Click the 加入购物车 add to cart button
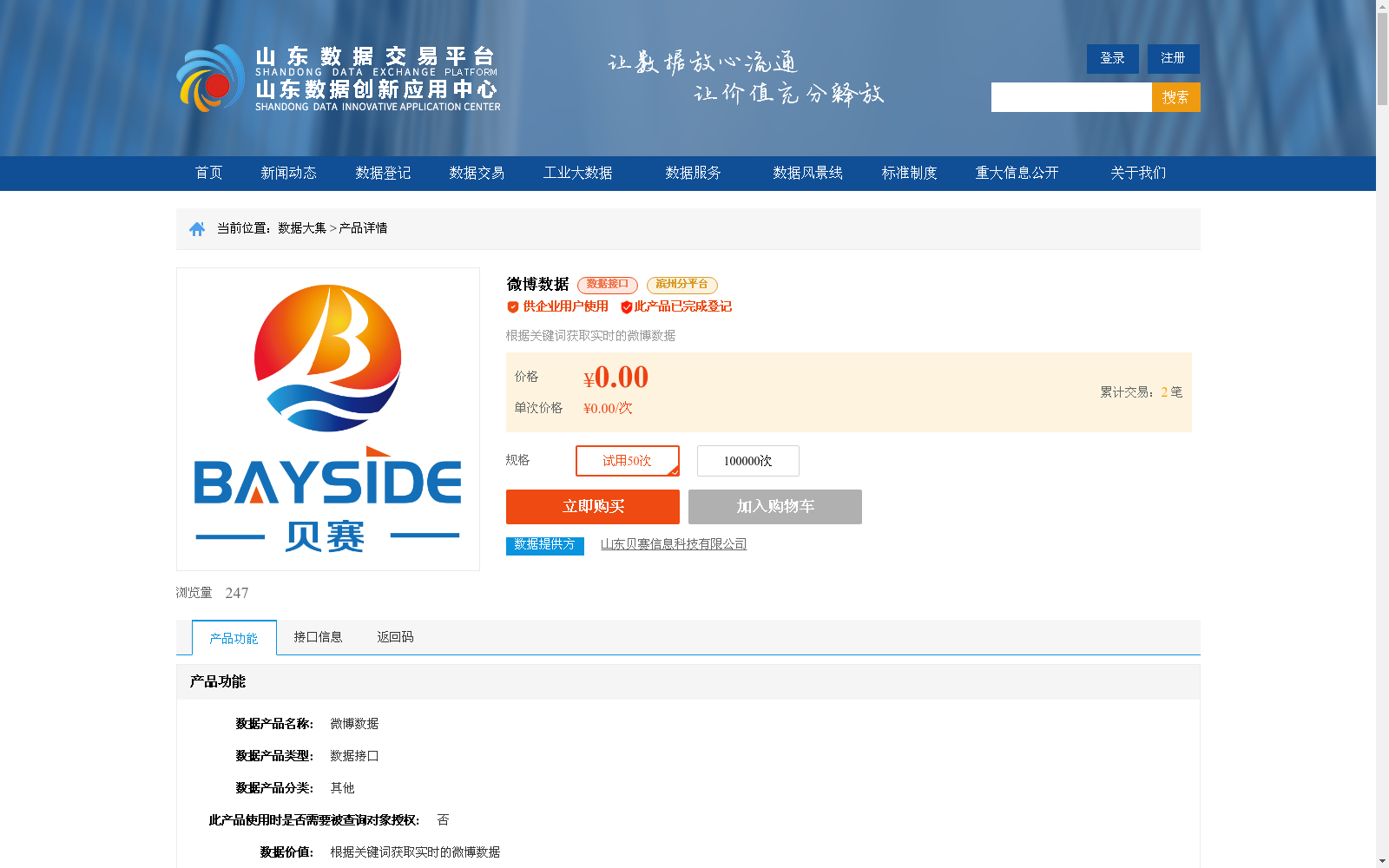The image size is (1389, 868). click(775, 507)
